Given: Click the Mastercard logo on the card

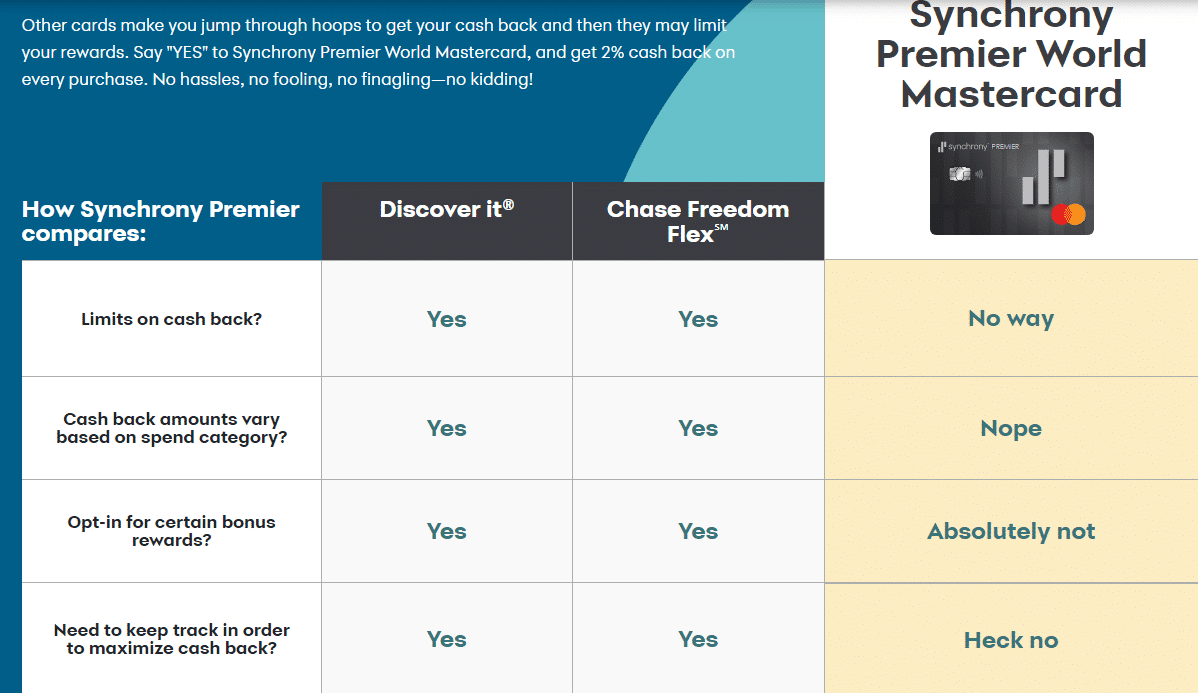Looking at the screenshot, I should pyautogui.click(x=1069, y=214).
